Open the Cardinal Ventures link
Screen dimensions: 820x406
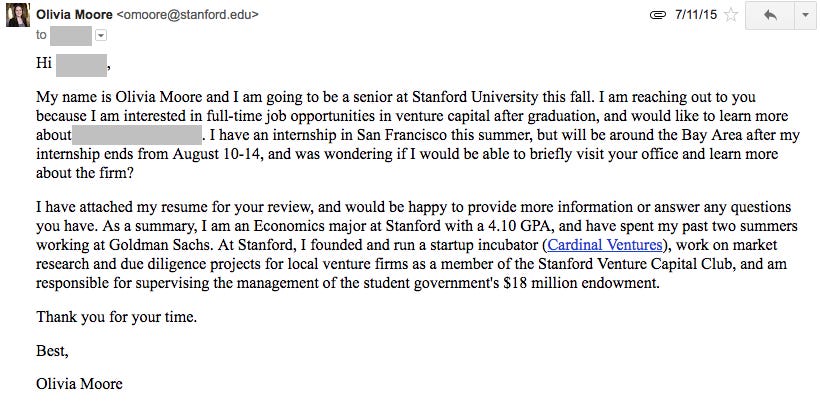click(x=605, y=245)
